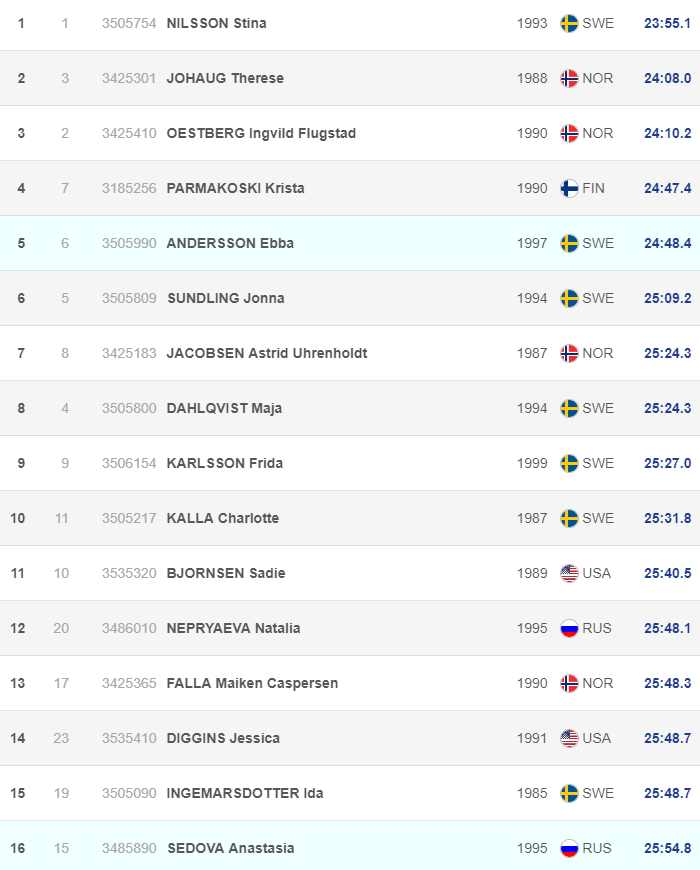Screen dimensions: 700x870
Task: Click the Norwegian flag in Maiken Caspersen Falla's row
Action: point(569,683)
